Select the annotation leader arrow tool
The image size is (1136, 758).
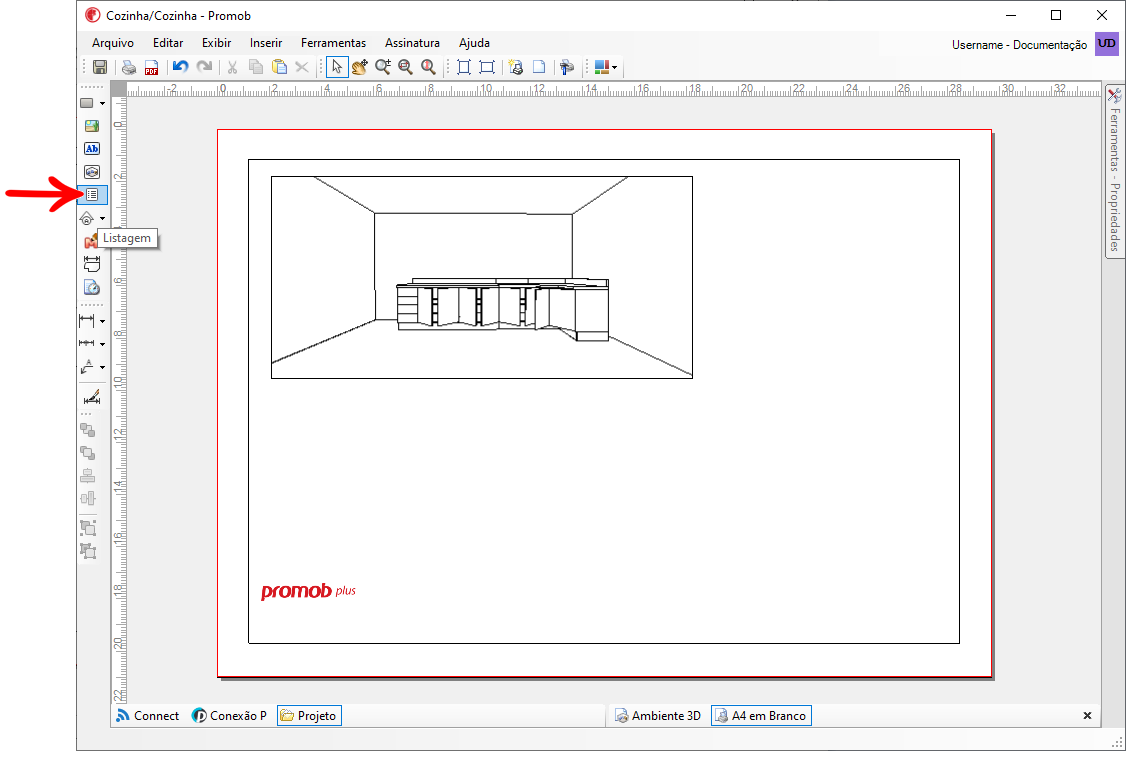click(87, 367)
